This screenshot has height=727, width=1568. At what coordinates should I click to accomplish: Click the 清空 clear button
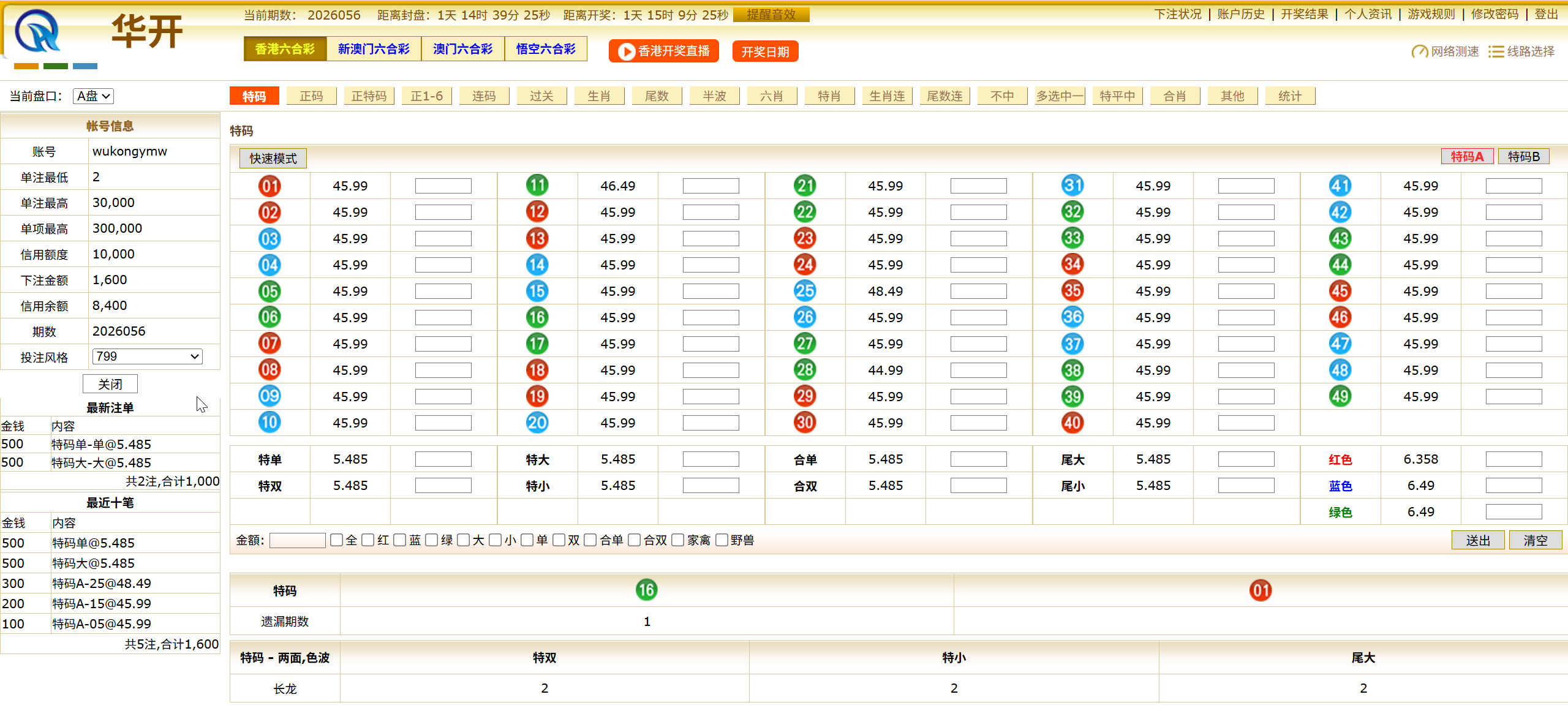click(x=1536, y=540)
